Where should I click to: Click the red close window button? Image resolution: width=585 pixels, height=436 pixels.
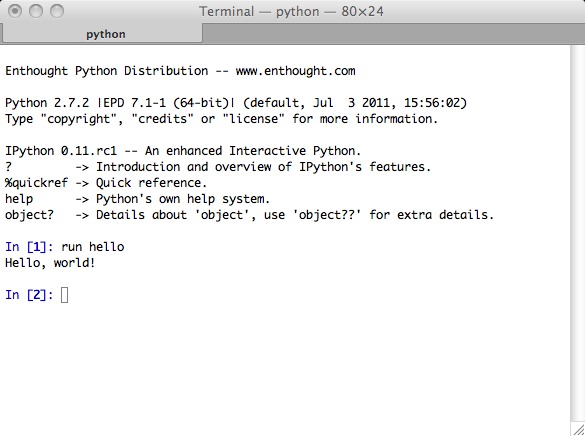click(x=15, y=11)
